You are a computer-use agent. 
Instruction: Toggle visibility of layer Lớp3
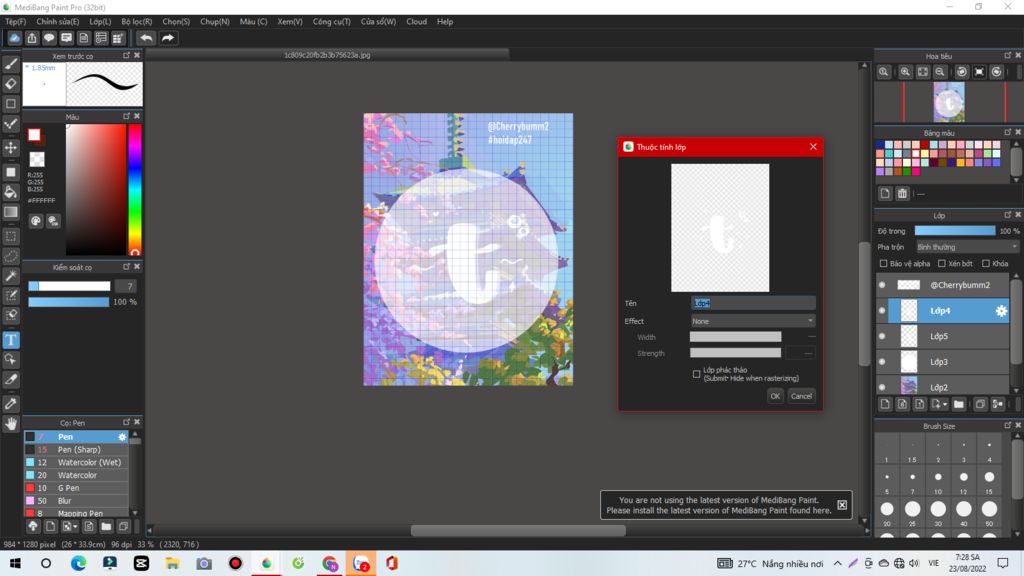(882, 362)
